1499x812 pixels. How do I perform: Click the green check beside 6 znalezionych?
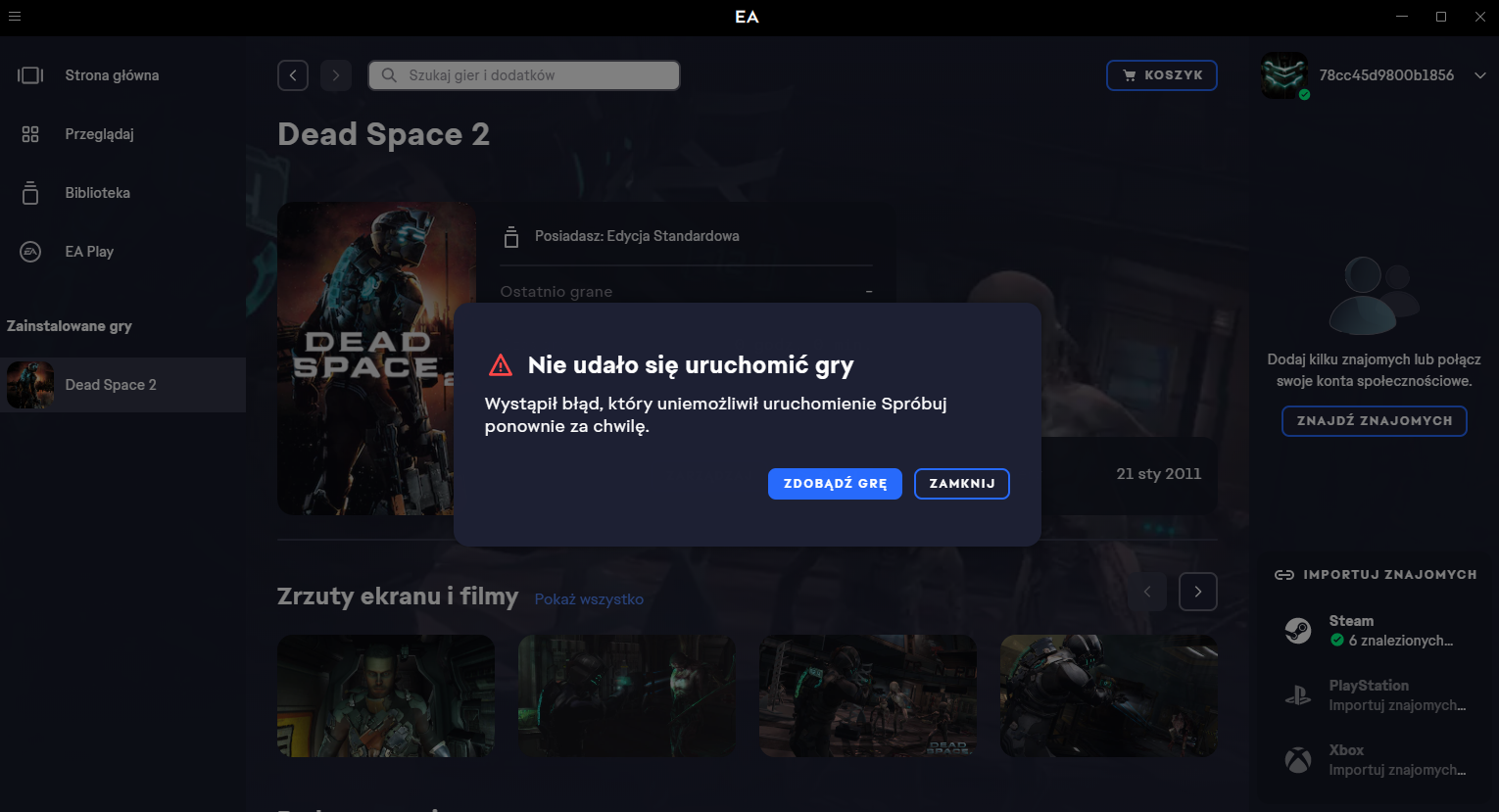pyautogui.click(x=1336, y=641)
